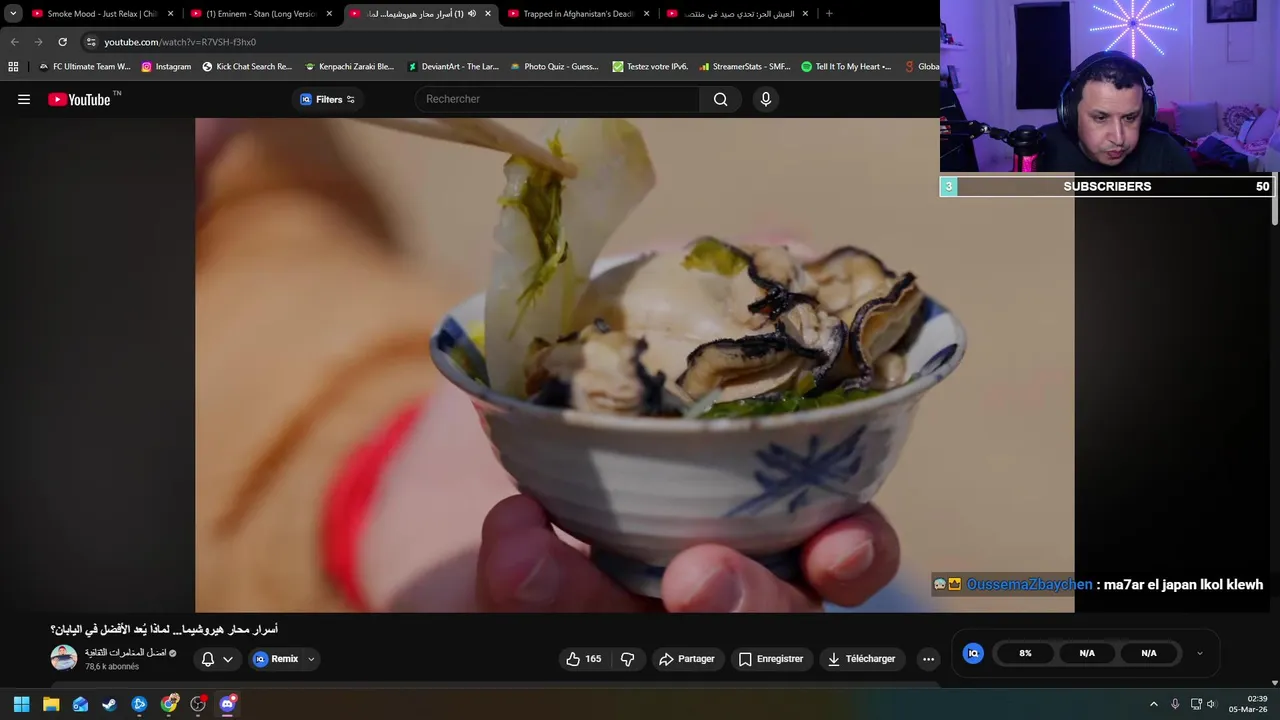Open Kenpachi Zaraki bookmark
Viewport: 1280px width, 720px height.
tap(349, 67)
